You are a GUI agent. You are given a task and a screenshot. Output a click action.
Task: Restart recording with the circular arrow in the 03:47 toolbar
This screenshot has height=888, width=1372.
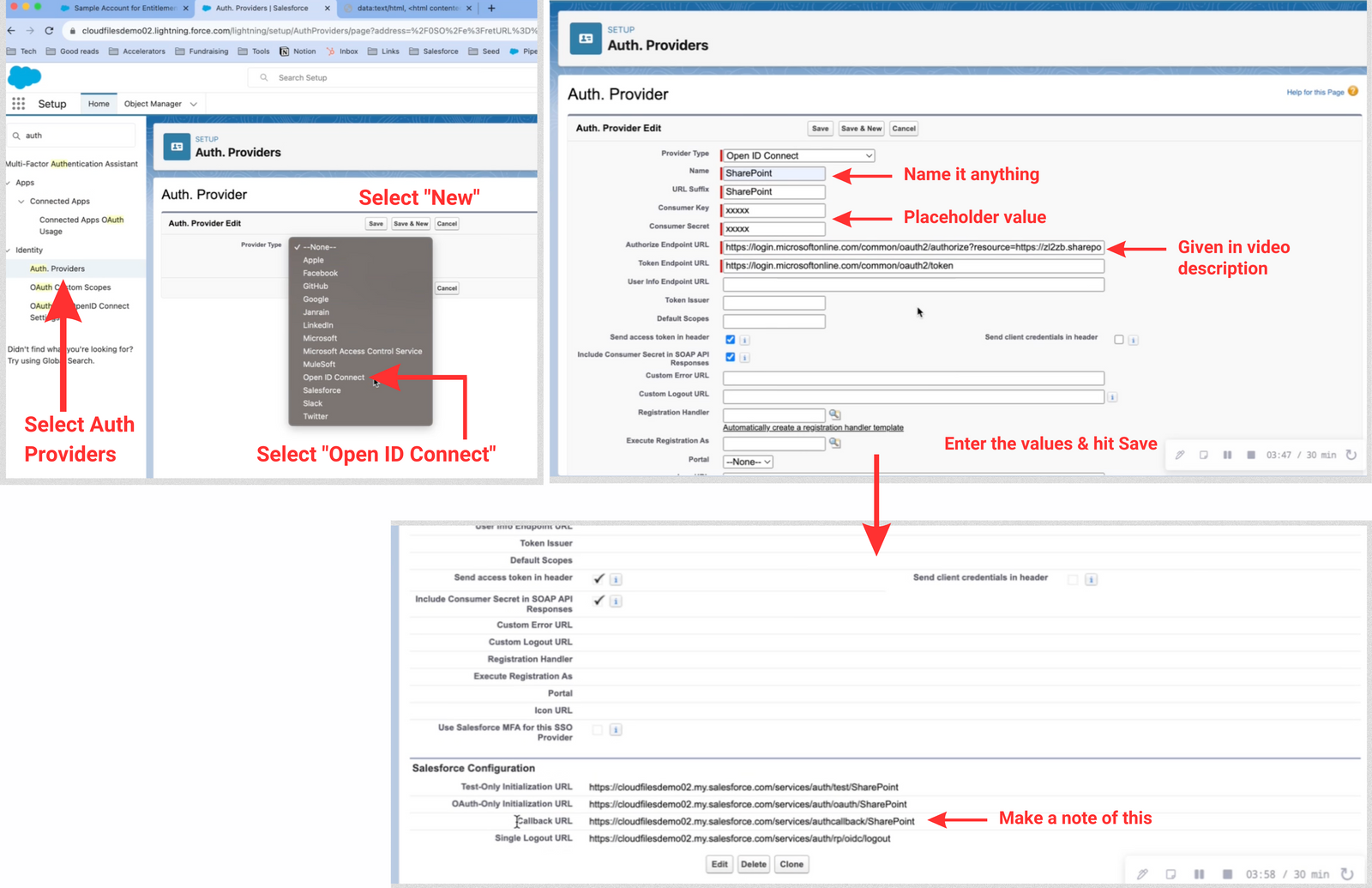(1351, 455)
